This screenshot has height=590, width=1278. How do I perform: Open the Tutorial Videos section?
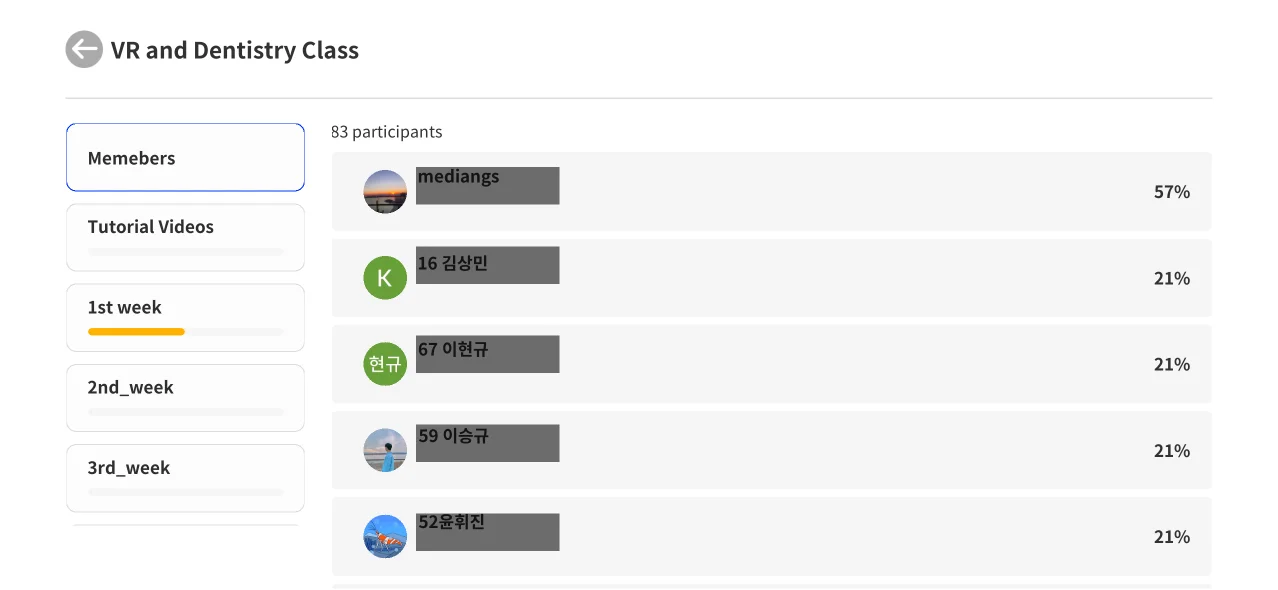tap(185, 228)
